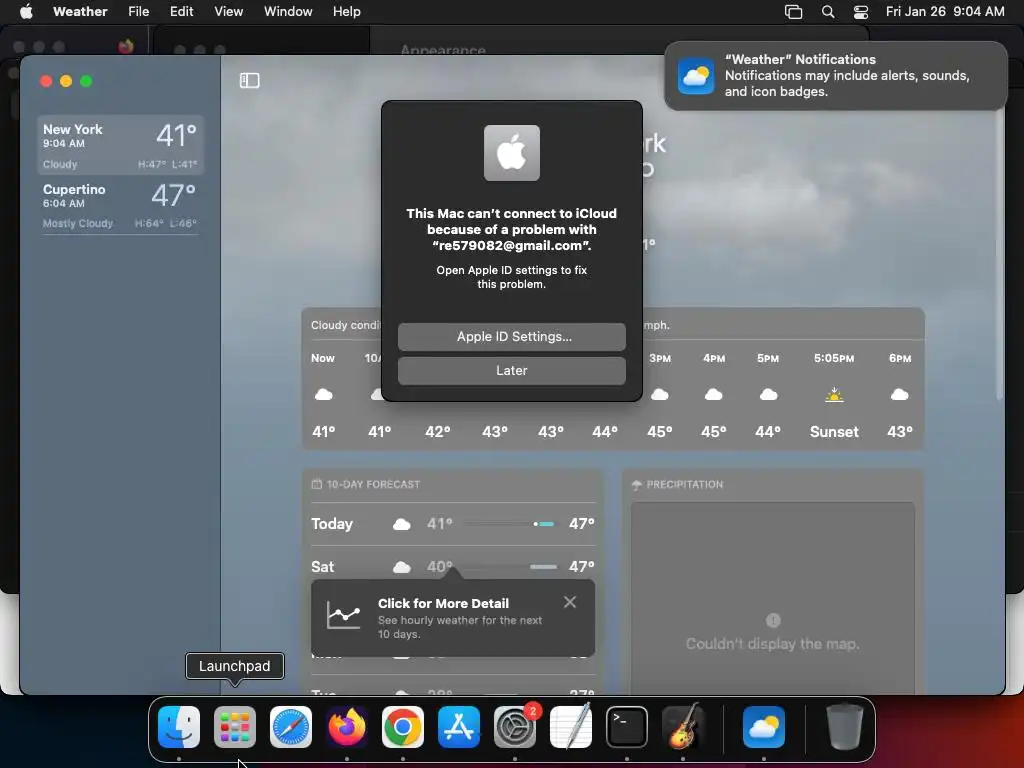The height and width of the screenshot is (768, 1024).
Task: Click the date and time in menu bar
Action: pyautogui.click(x=945, y=12)
